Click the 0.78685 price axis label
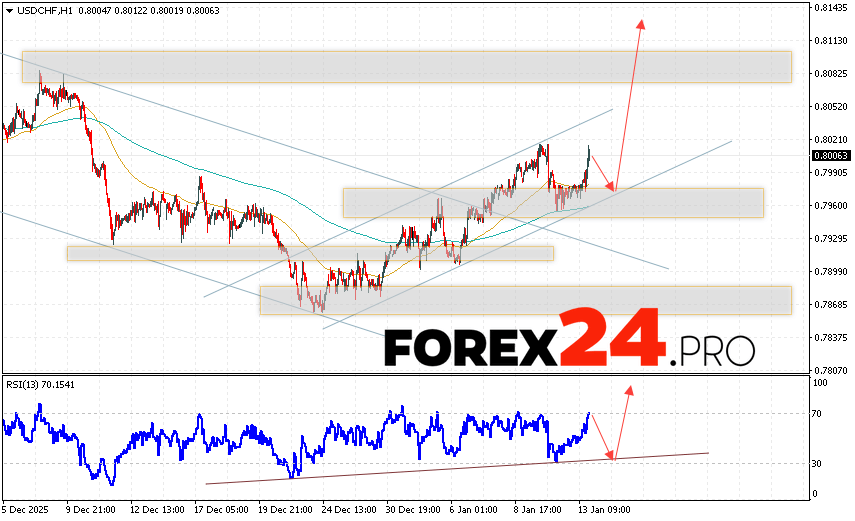The image size is (855, 521). point(831,304)
